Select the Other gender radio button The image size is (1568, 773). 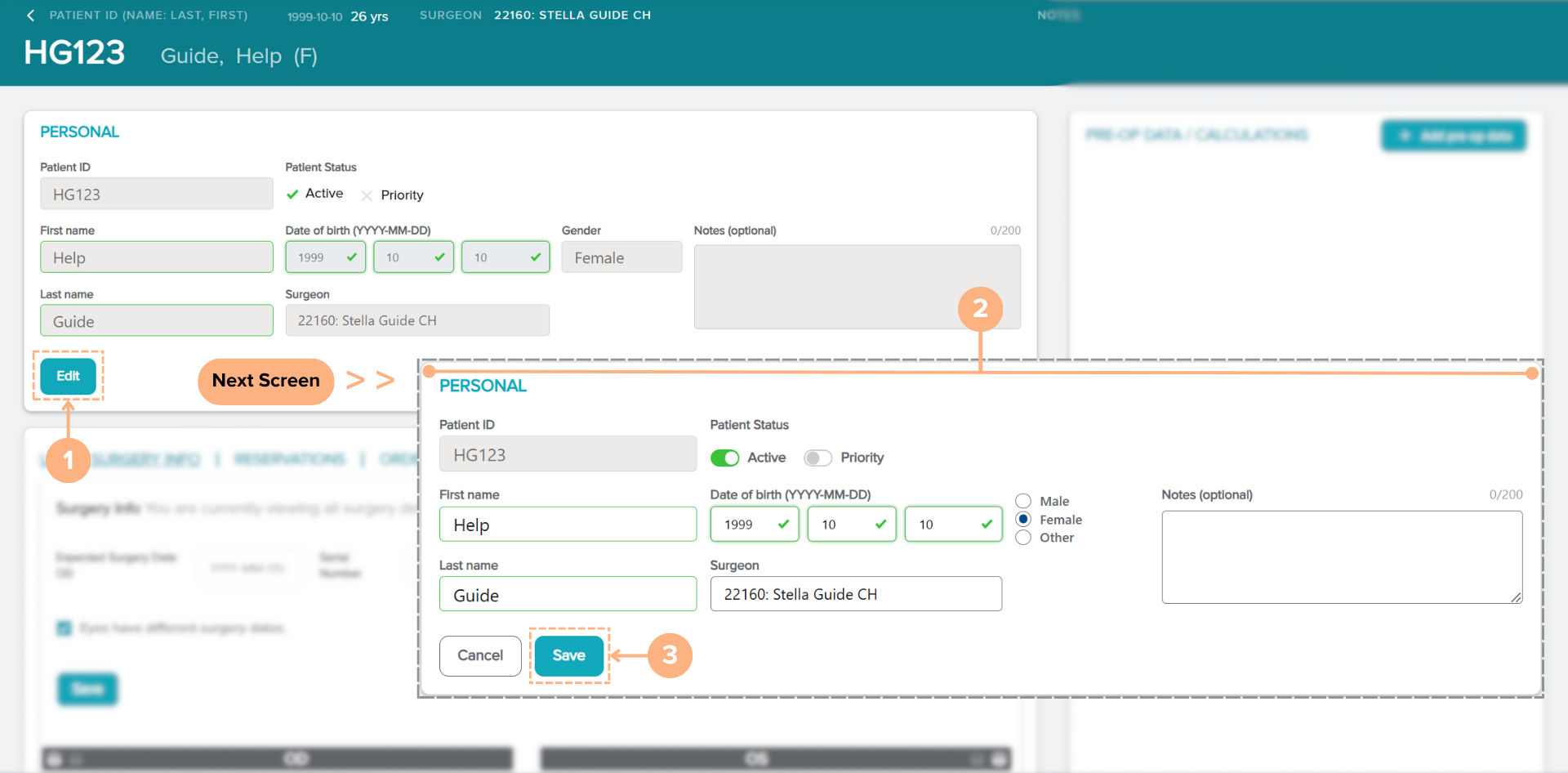point(1023,538)
